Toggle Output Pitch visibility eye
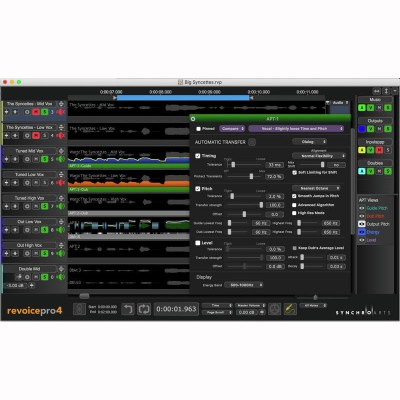 362,224
